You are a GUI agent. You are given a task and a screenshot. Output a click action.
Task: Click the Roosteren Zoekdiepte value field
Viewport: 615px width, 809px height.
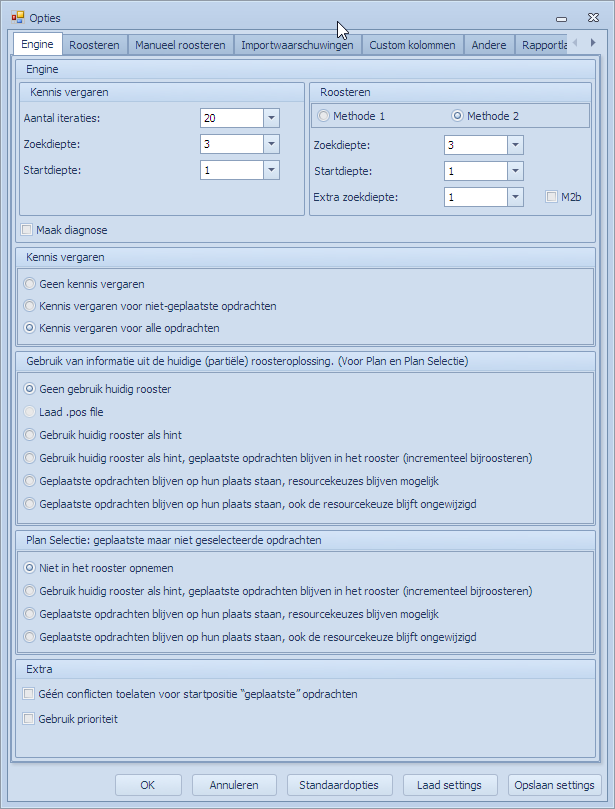[x=476, y=145]
